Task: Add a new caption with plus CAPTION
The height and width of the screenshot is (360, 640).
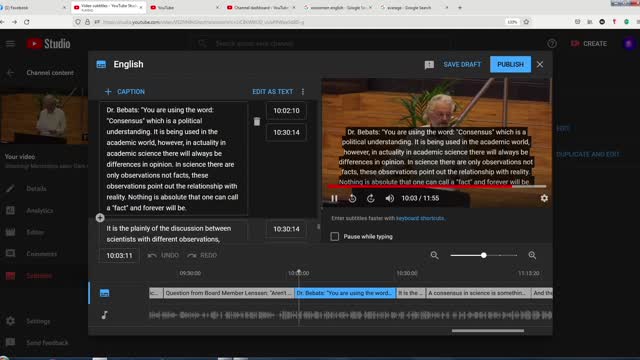Action: pos(125,92)
